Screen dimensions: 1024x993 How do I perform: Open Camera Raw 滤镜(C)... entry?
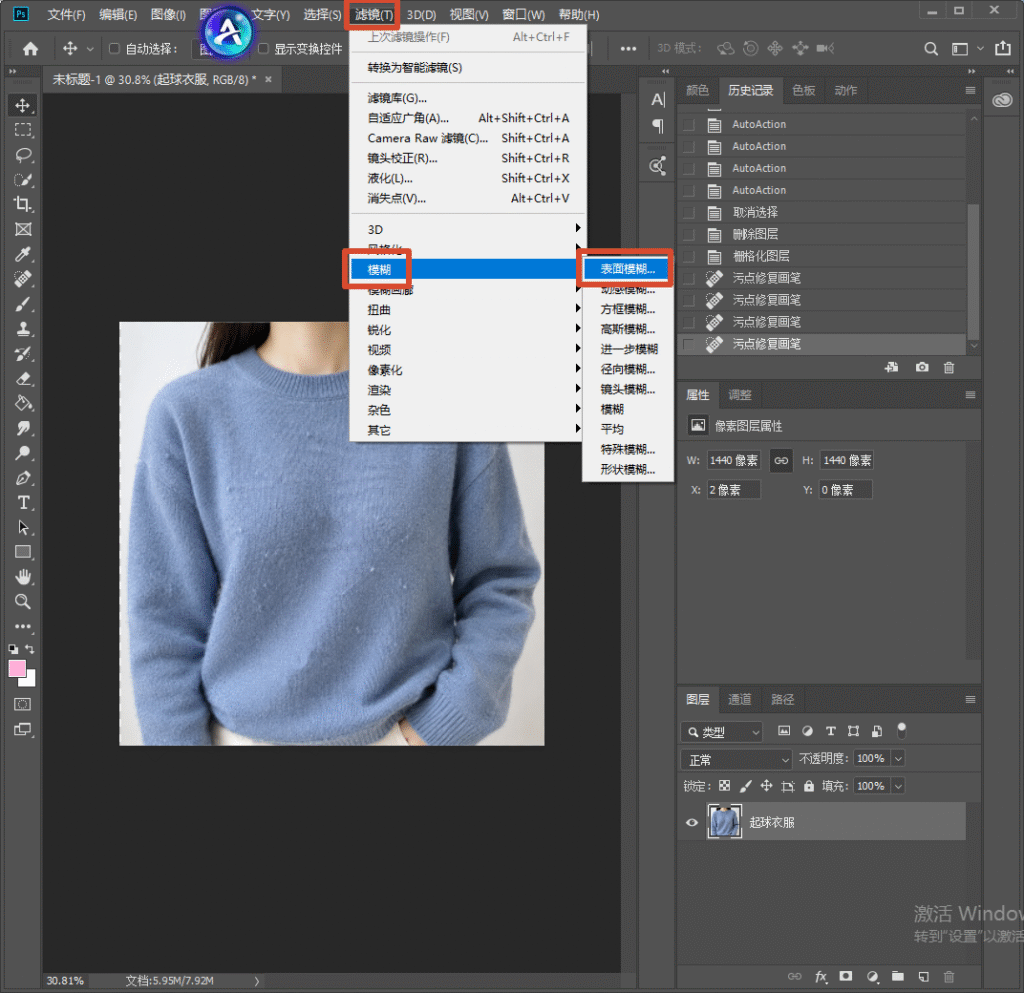(x=468, y=138)
